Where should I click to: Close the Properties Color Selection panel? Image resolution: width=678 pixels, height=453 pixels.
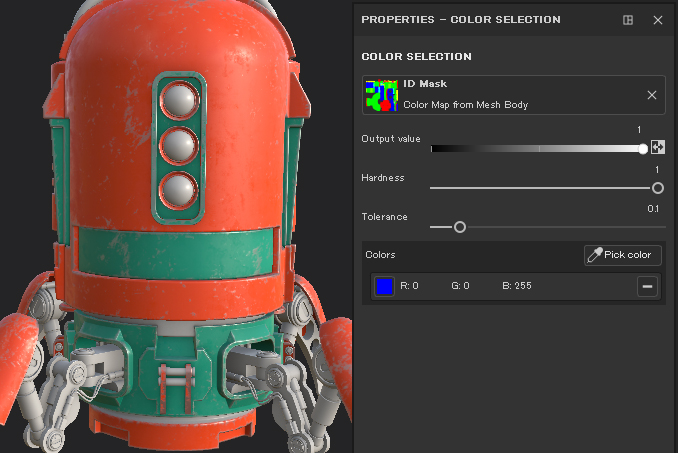click(x=657, y=20)
